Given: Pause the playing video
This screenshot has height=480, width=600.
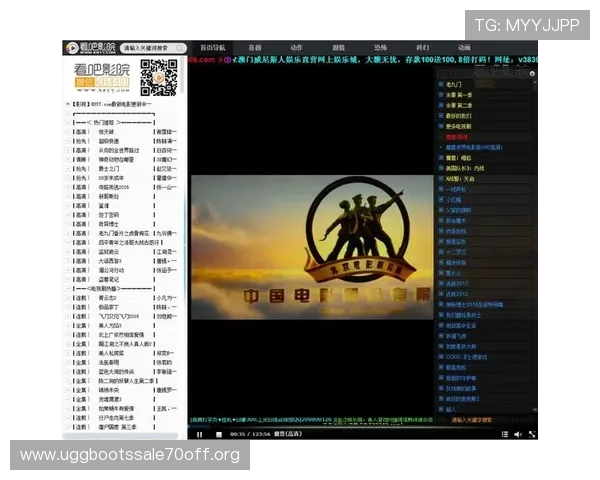Looking at the screenshot, I should 199,434.
